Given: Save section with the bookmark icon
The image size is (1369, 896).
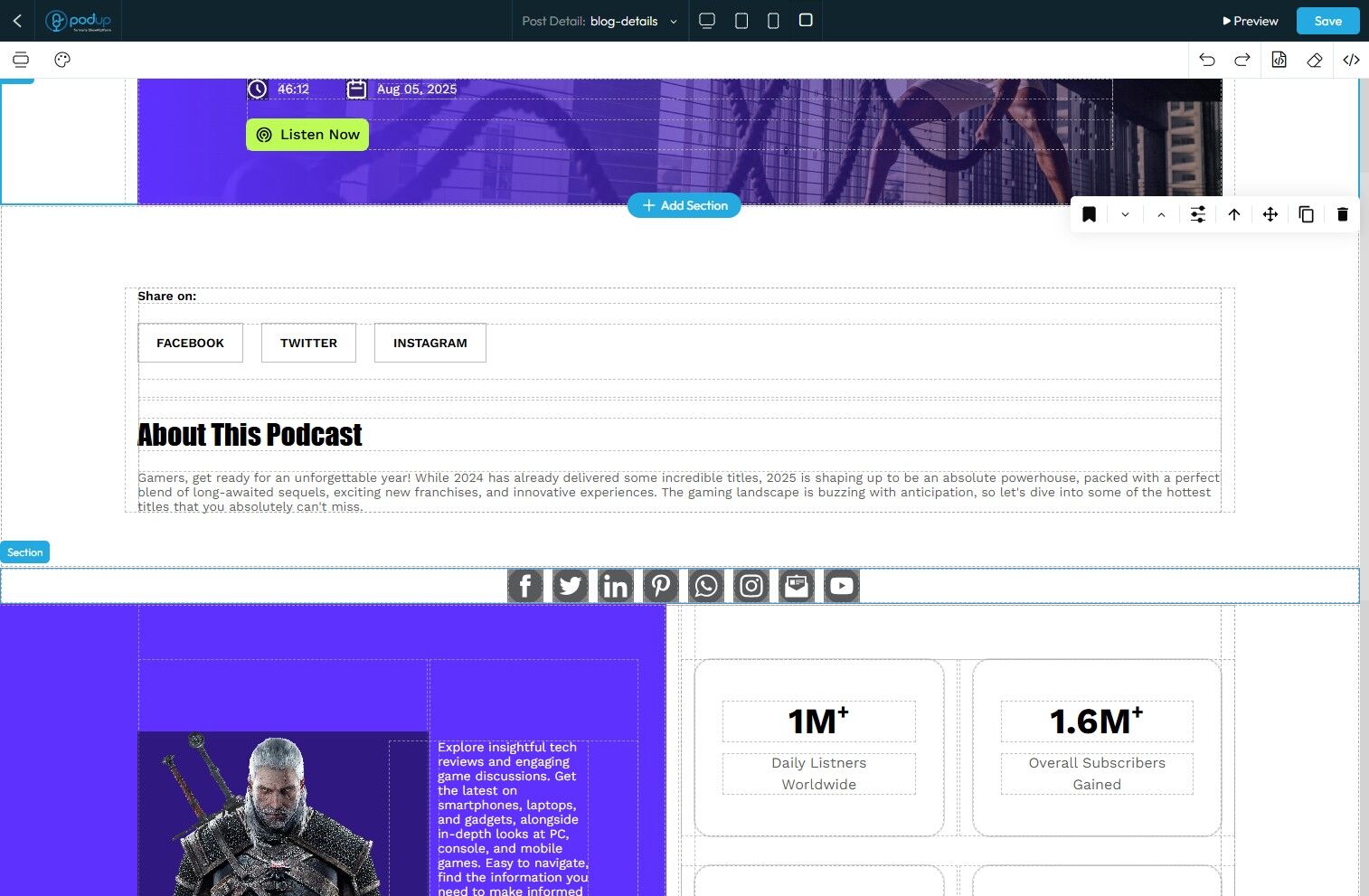Looking at the screenshot, I should (x=1089, y=214).
